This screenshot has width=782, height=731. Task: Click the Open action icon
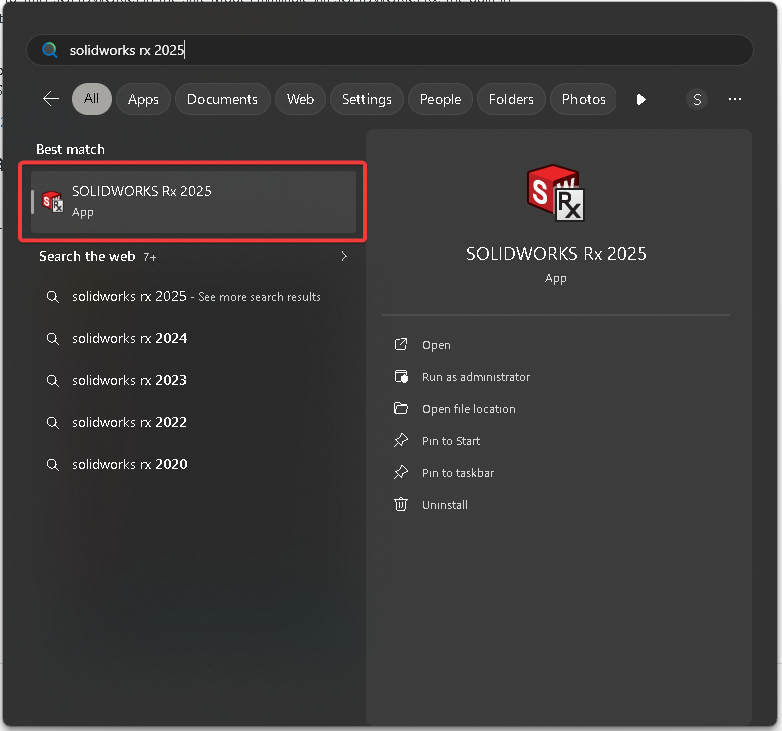401,345
